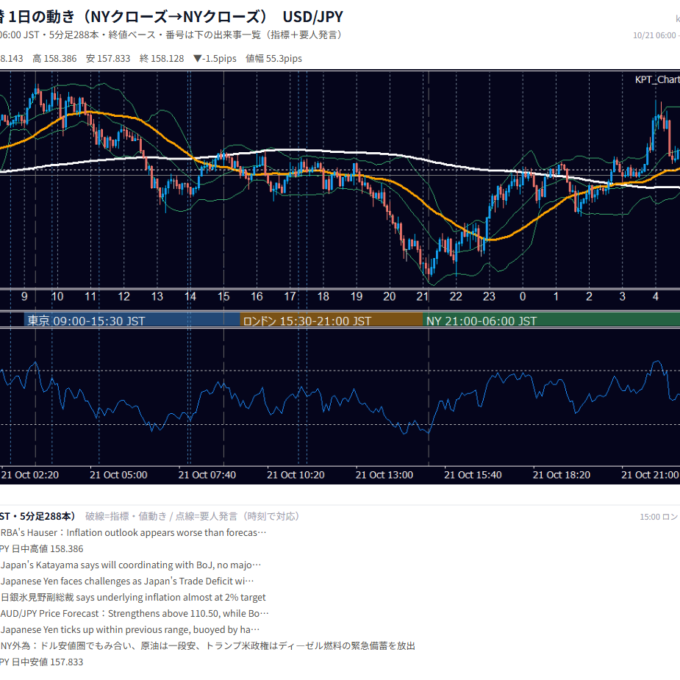Click hour label 13 on chart axis
Viewport: 680px width, 680px height.
click(x=157, y=297)
